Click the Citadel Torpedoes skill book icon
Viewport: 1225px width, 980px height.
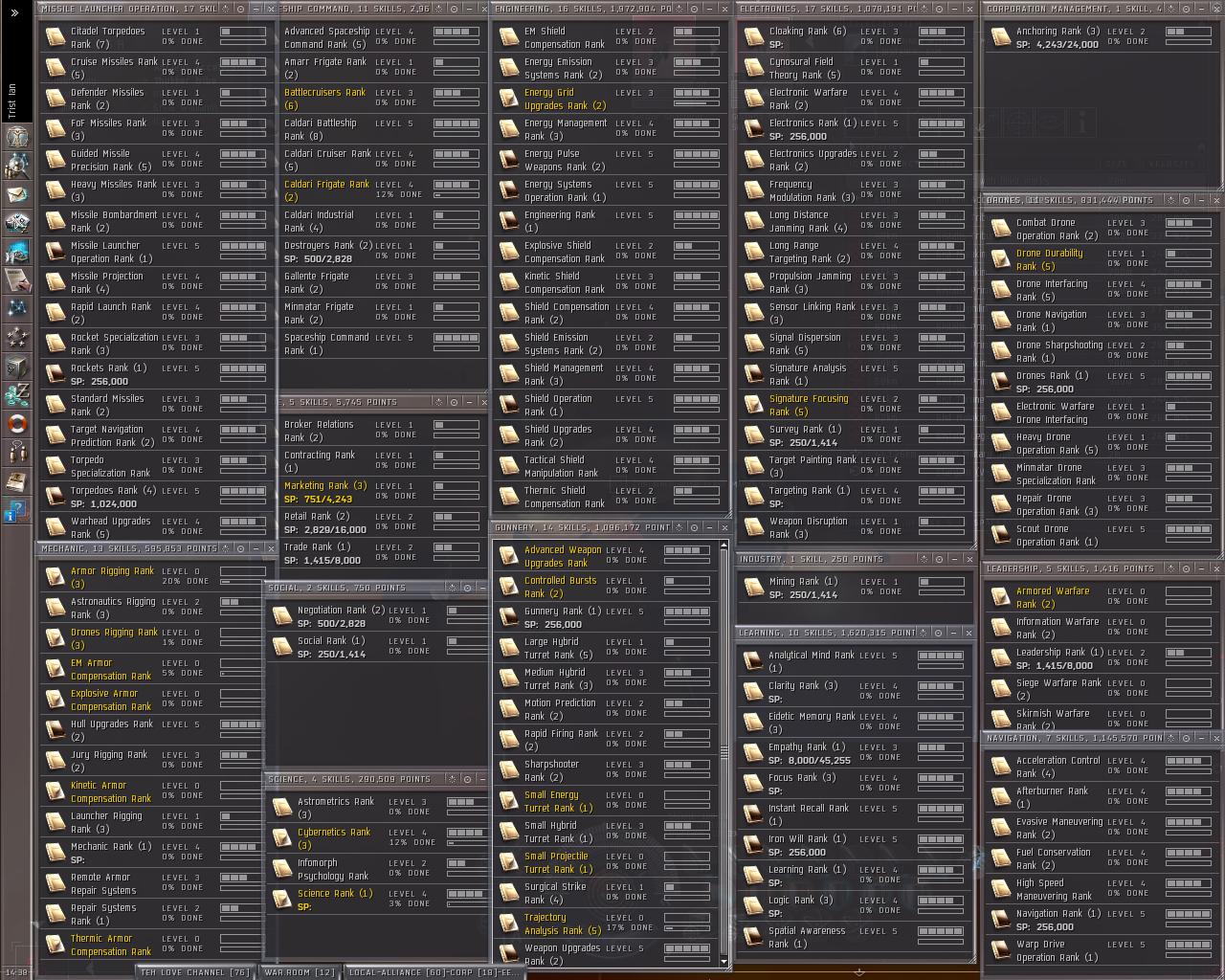[x=56, y=37]
